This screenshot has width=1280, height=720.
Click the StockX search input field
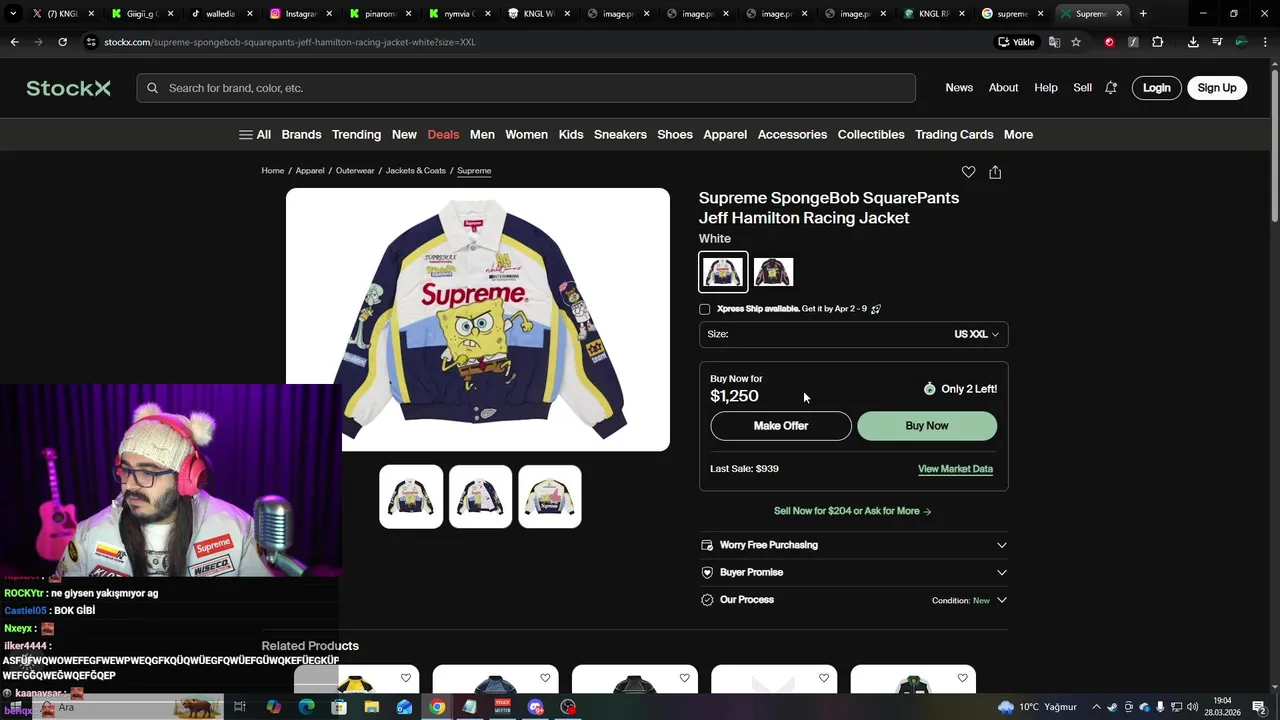click(x=526, y=88)
